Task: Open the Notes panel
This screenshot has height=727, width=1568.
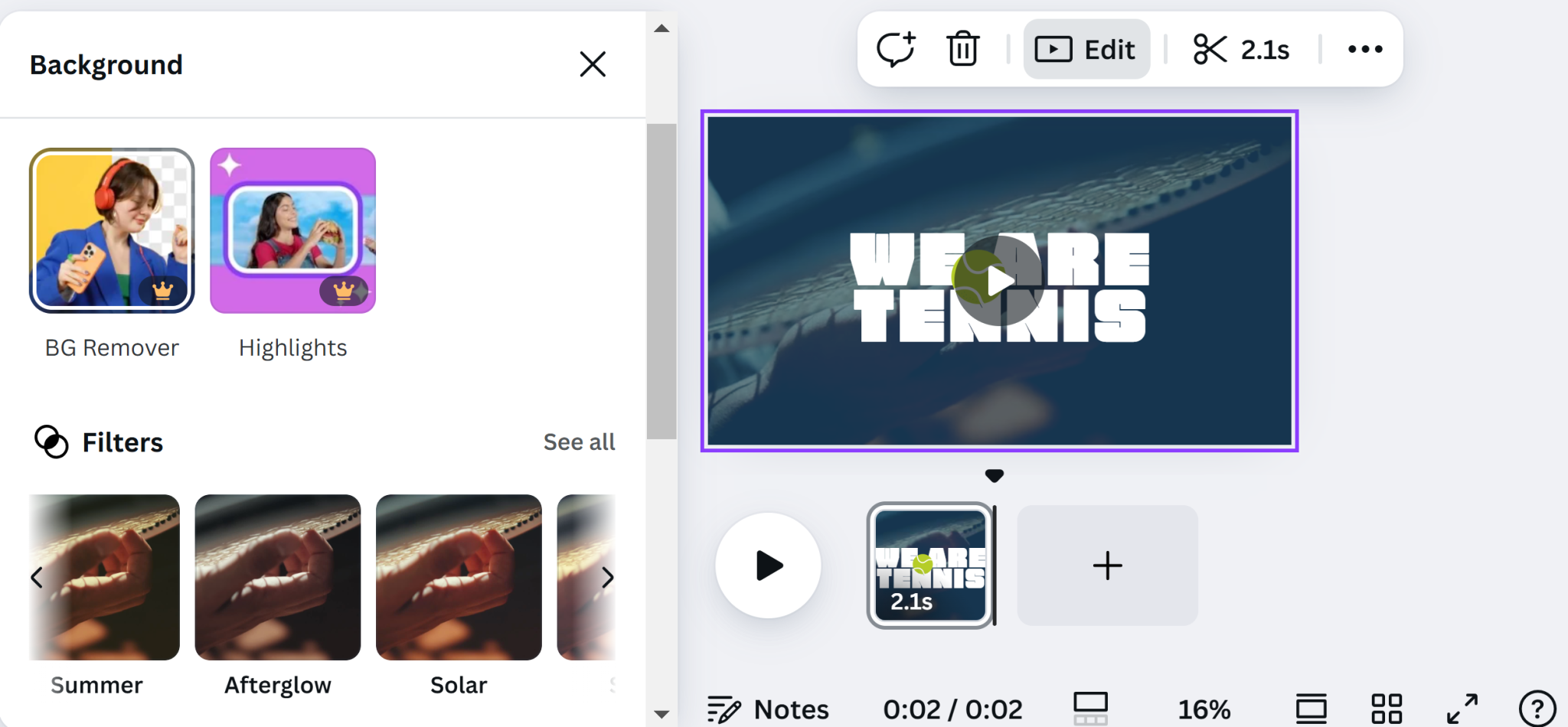Action: click(x=768, y=708)
